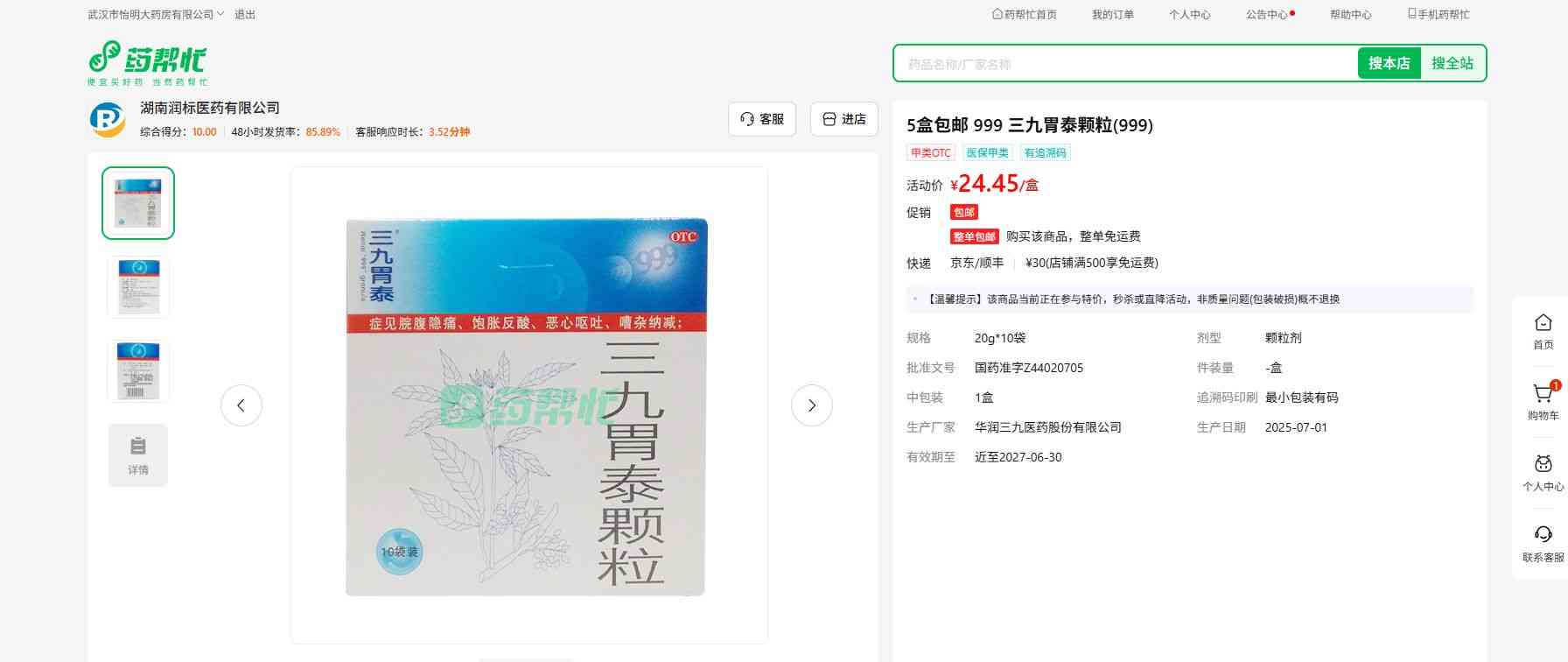
Task: Open 我的订单 in top navigation
Action: (x=1112, y=15)
